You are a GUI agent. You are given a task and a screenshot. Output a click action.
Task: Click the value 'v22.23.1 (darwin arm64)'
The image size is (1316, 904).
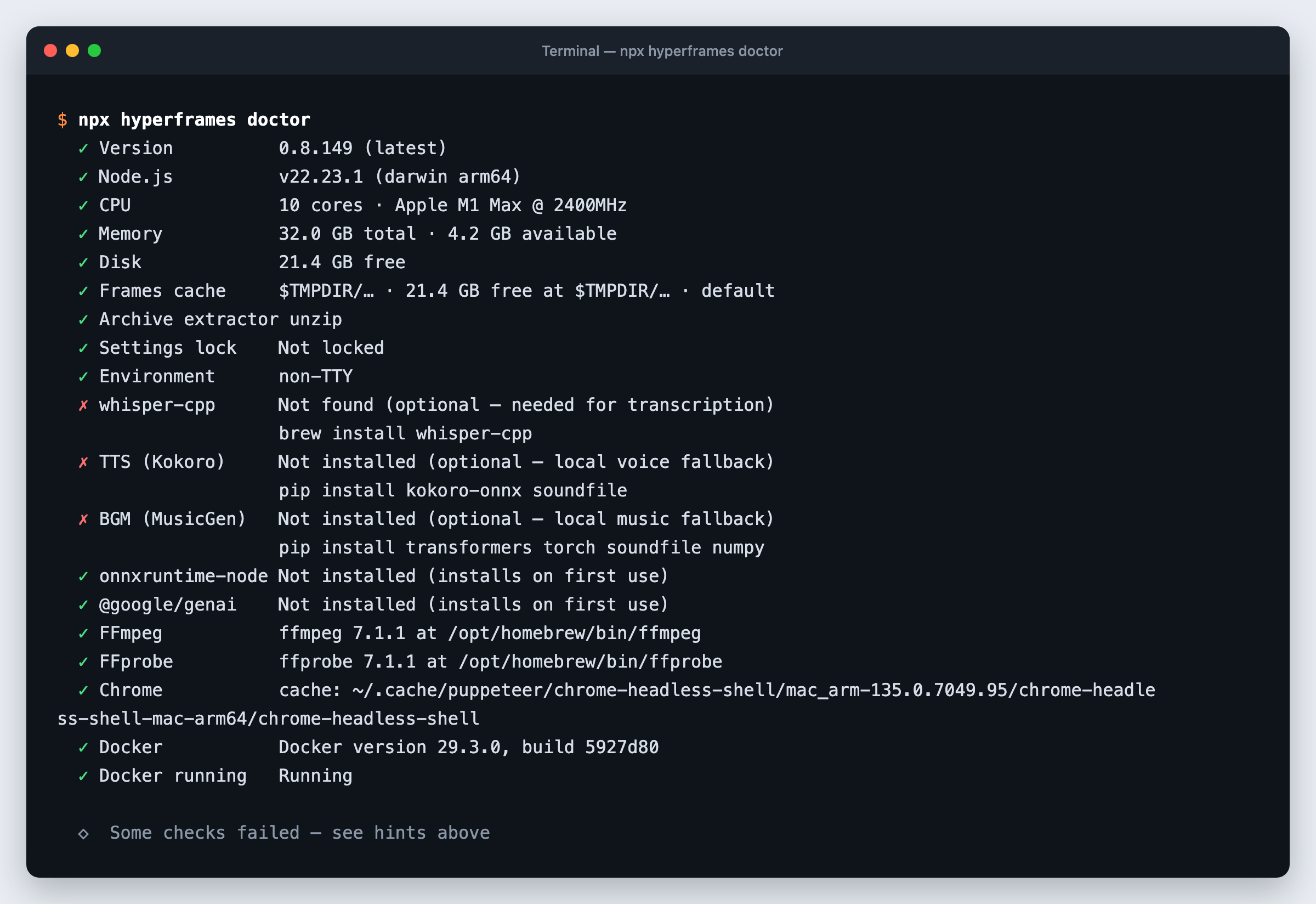(x=400, y=177)
